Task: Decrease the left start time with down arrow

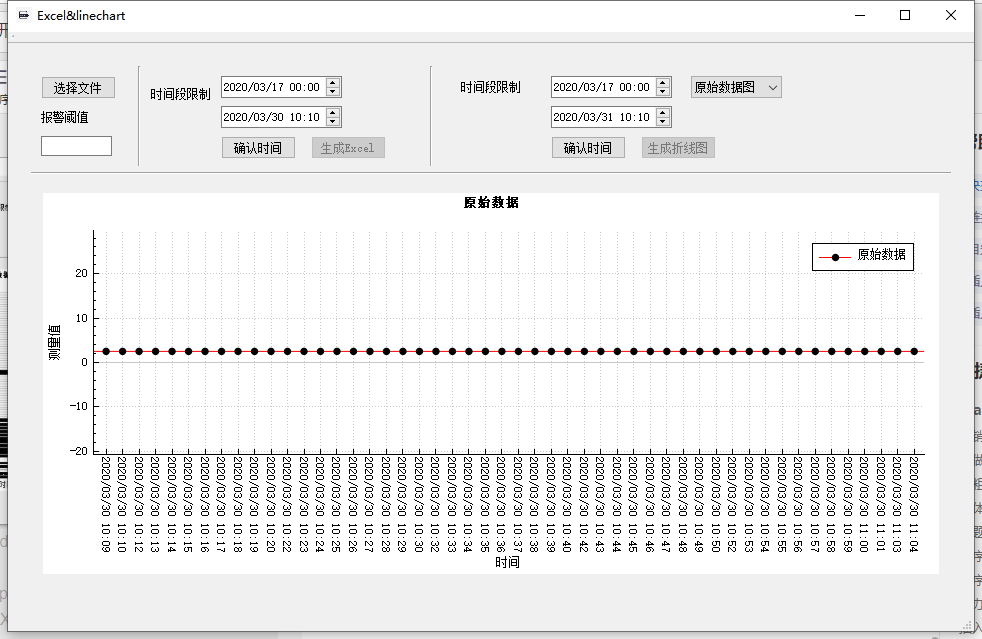Action: [333, 91]
